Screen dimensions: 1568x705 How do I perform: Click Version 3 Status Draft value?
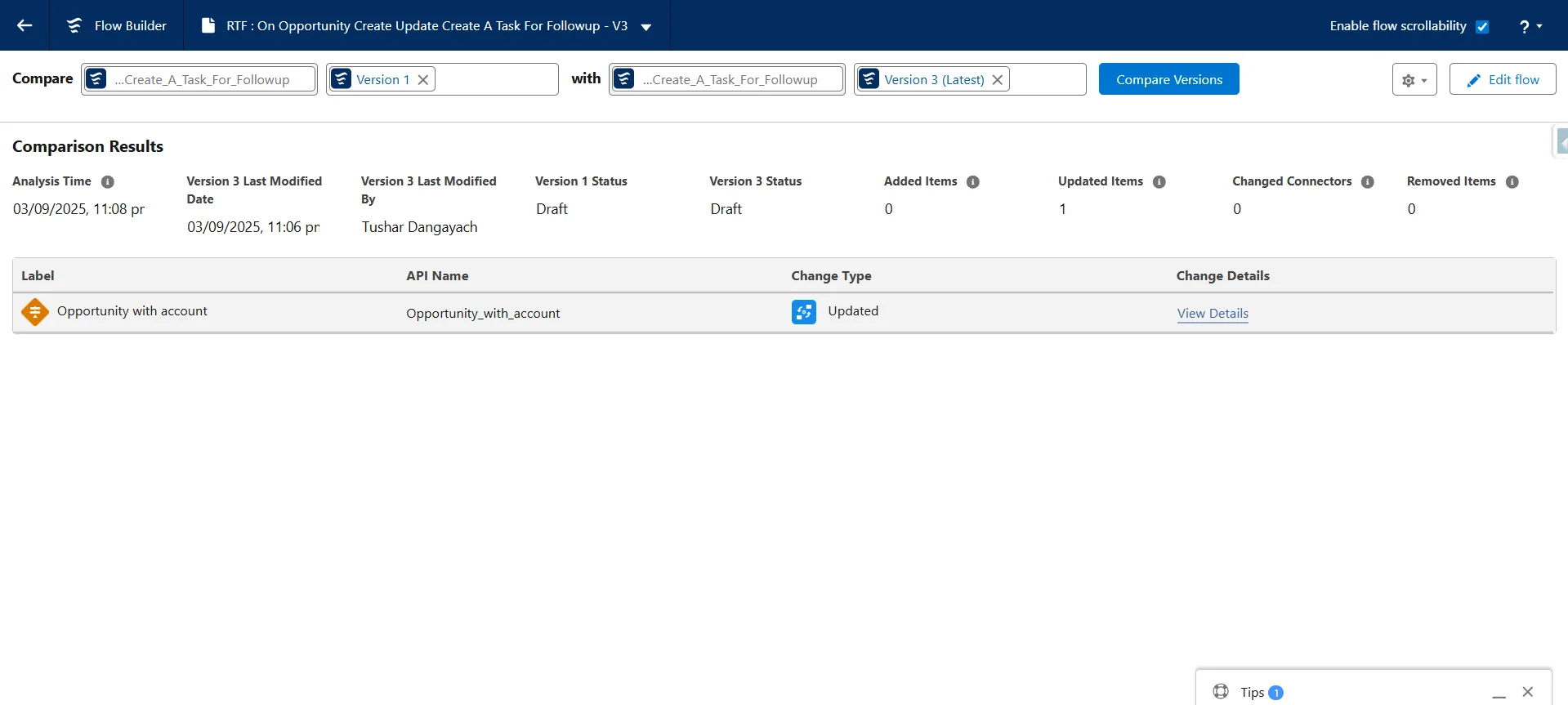(726, 209)
